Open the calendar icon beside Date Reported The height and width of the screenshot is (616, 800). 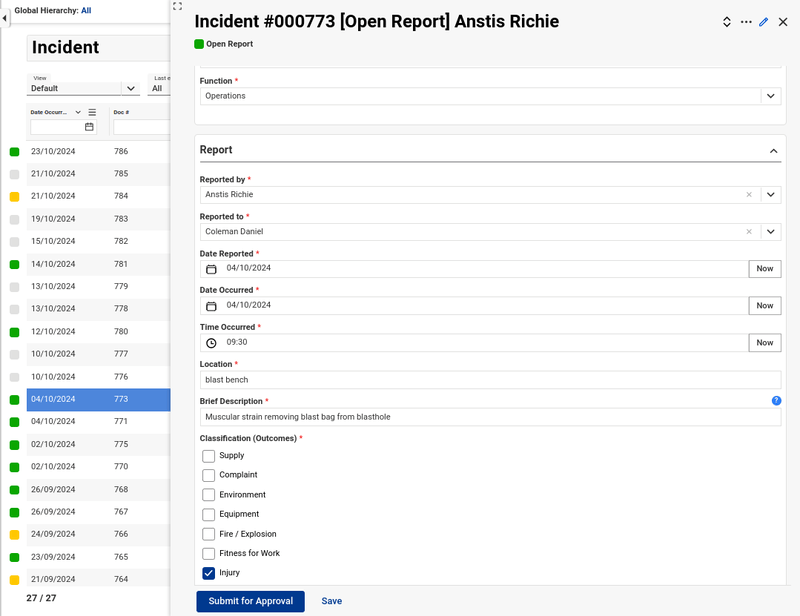pos(211,269)
